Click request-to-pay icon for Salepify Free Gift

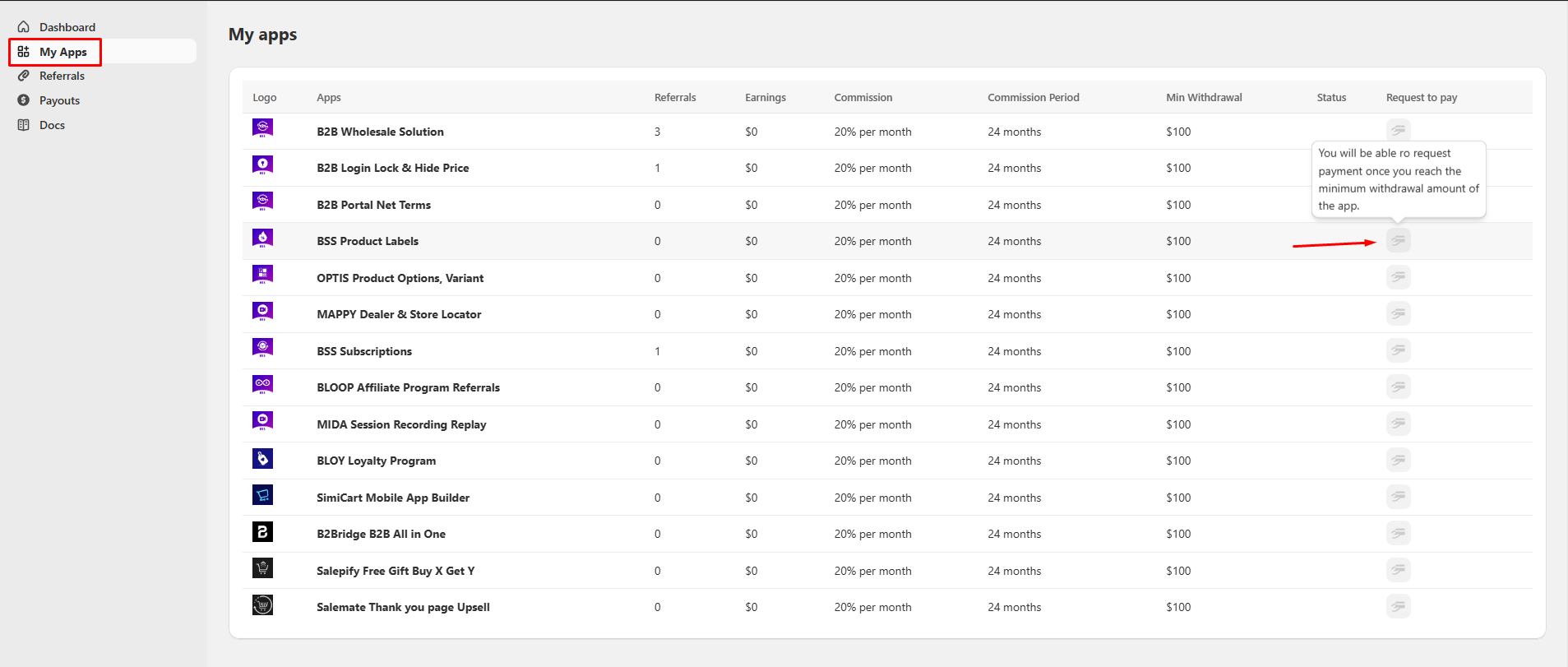[x=1398, y=570]
